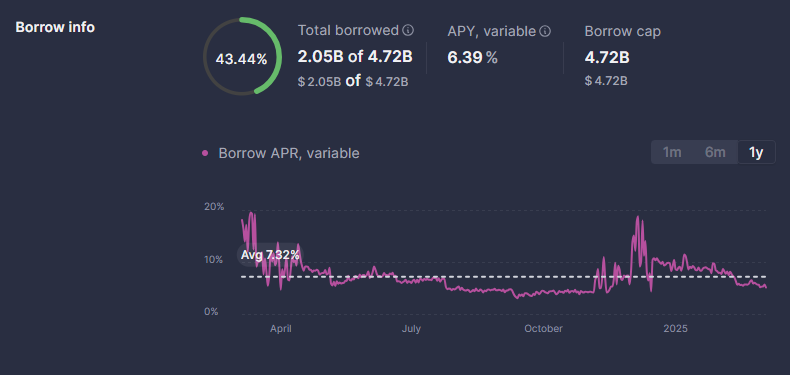Click the info icon beside Total borrowed
Screen dimensions: 790x375
[x=408, y=31]
